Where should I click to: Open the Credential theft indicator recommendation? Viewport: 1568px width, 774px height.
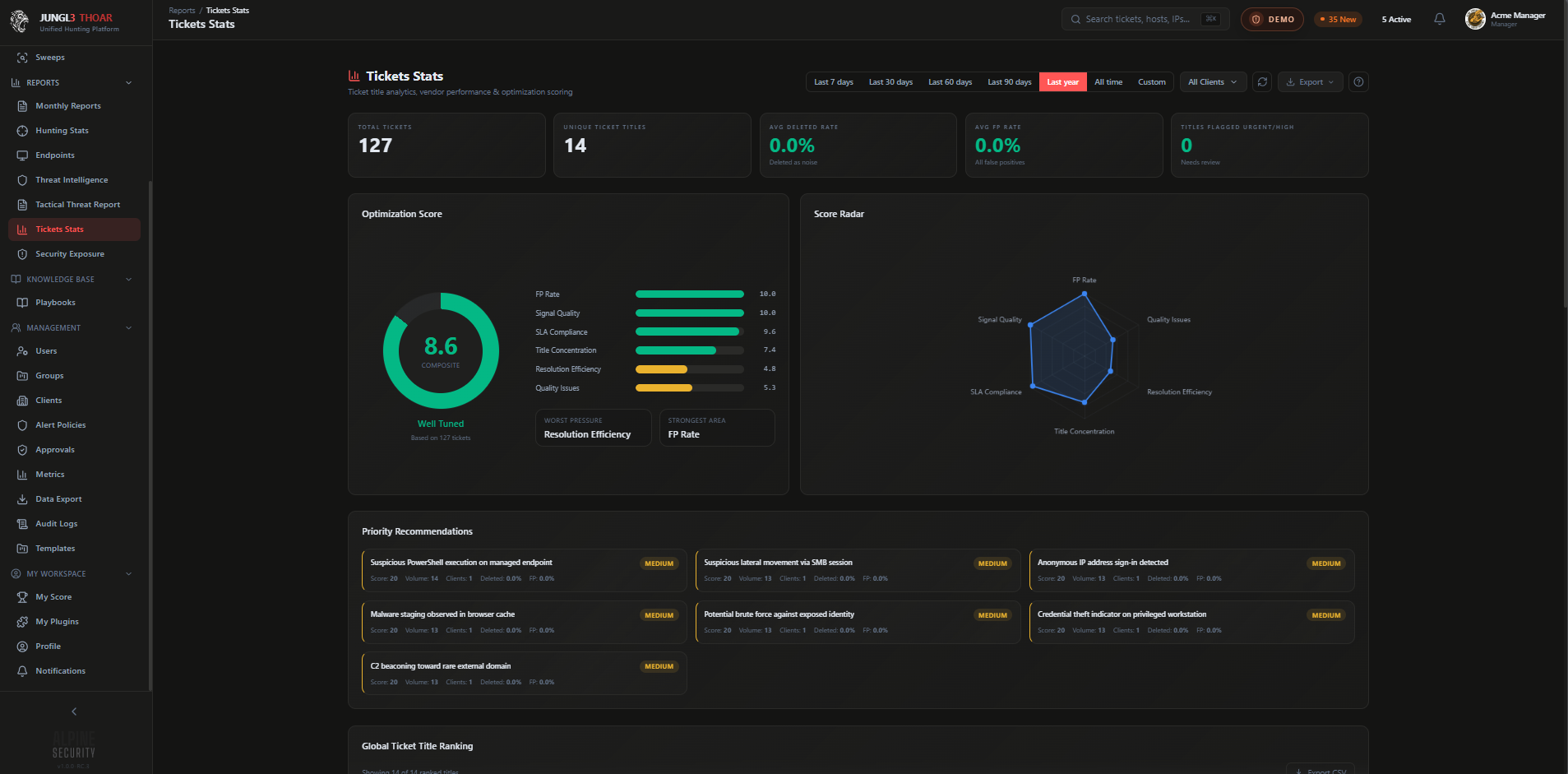coord(1191,622)
